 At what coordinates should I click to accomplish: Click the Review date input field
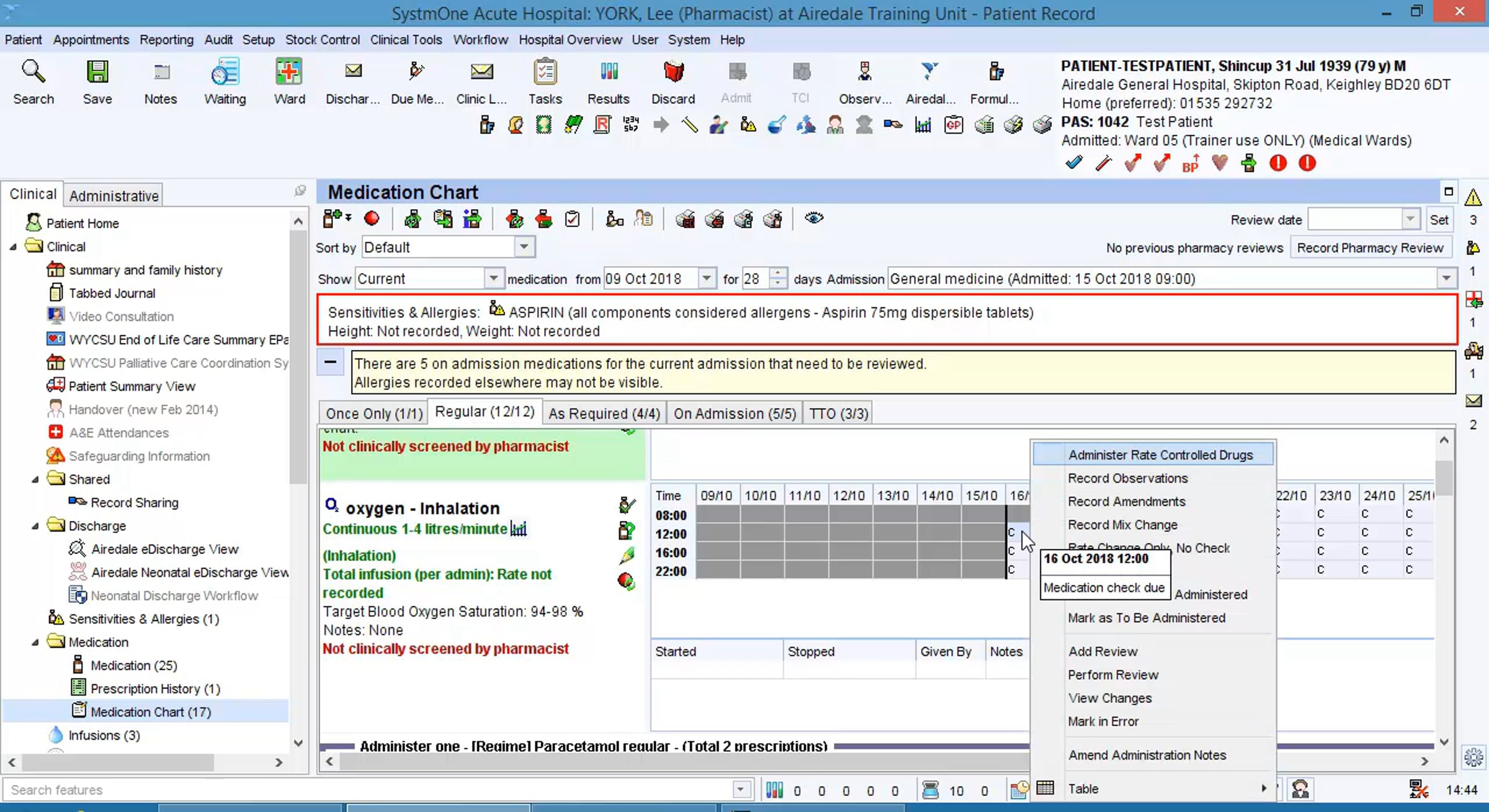[1355, 220]
